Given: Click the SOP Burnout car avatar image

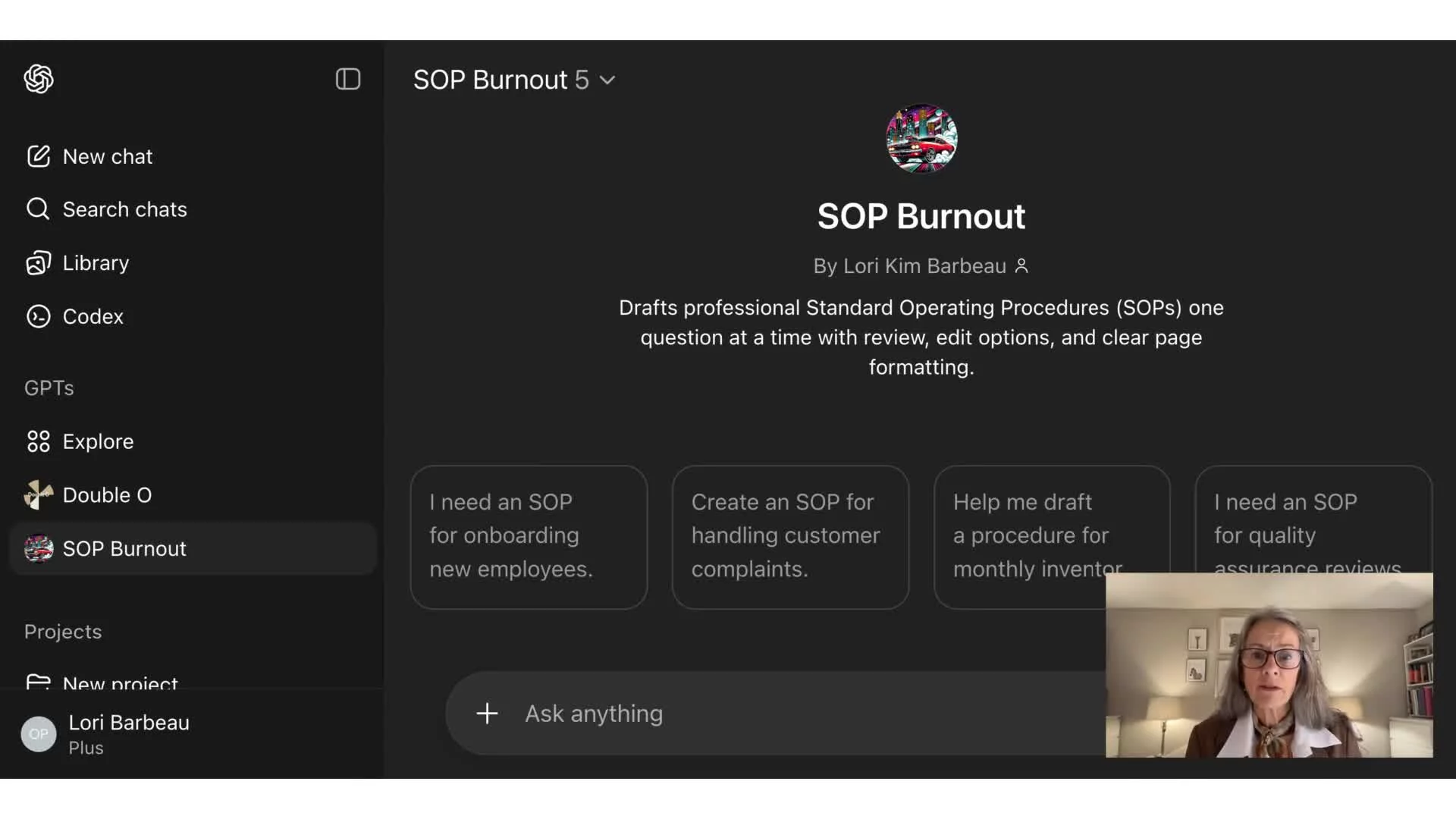Looking at the screenshot, I should pos(921,139).
